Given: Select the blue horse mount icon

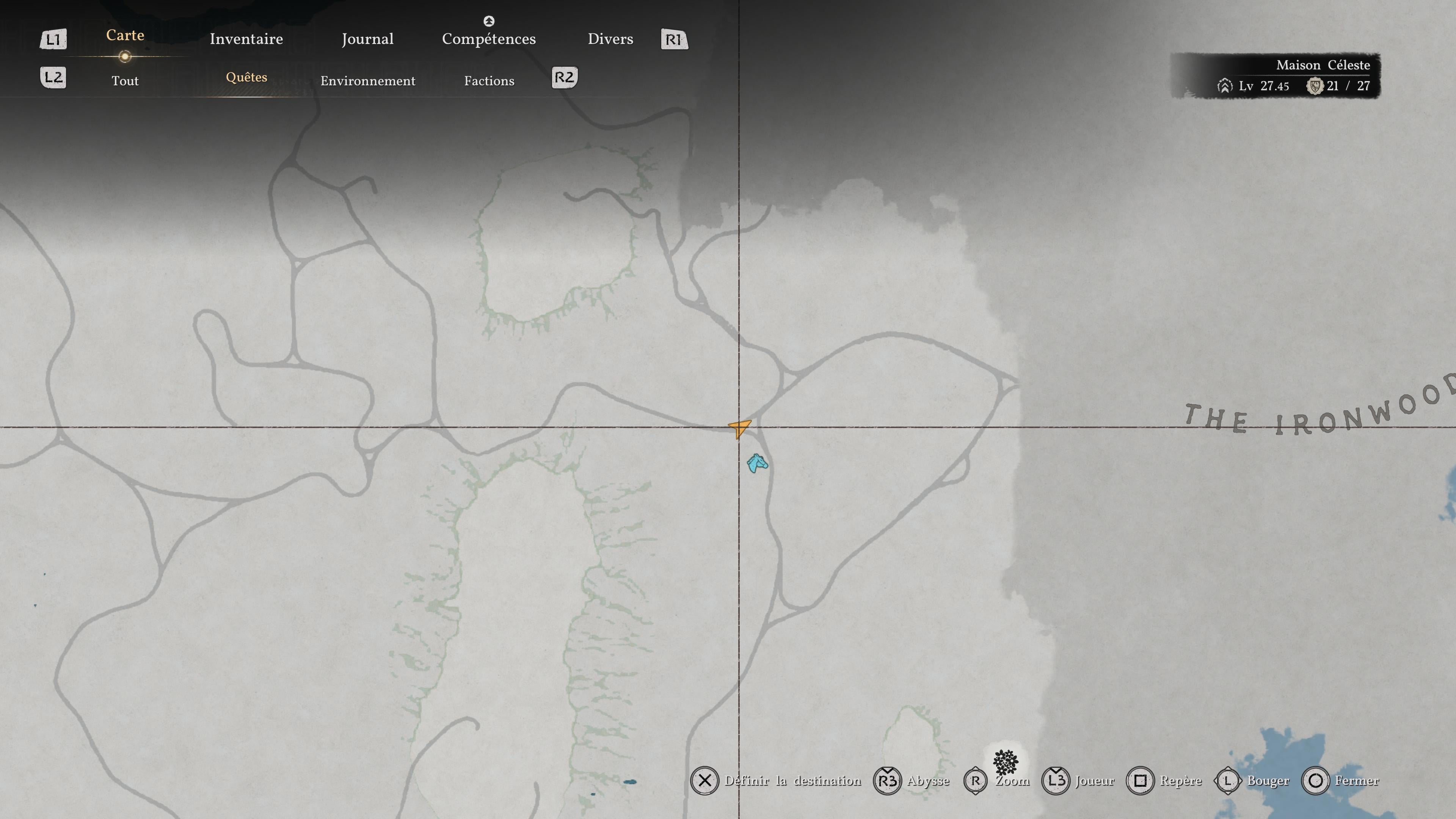Looking at the screenshot, I should (758, 463).
